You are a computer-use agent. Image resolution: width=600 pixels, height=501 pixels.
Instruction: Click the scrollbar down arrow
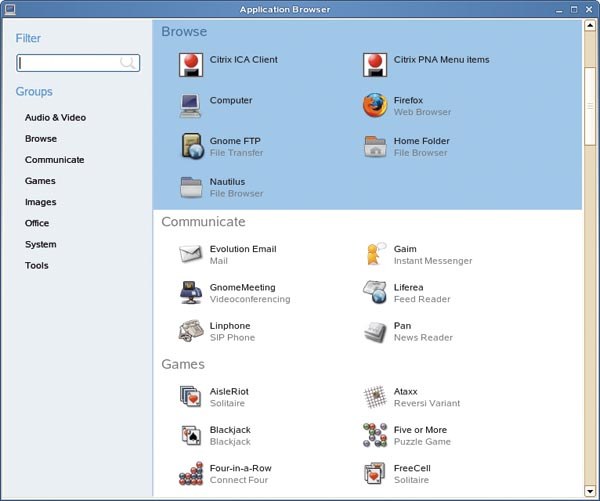point(590,491)
